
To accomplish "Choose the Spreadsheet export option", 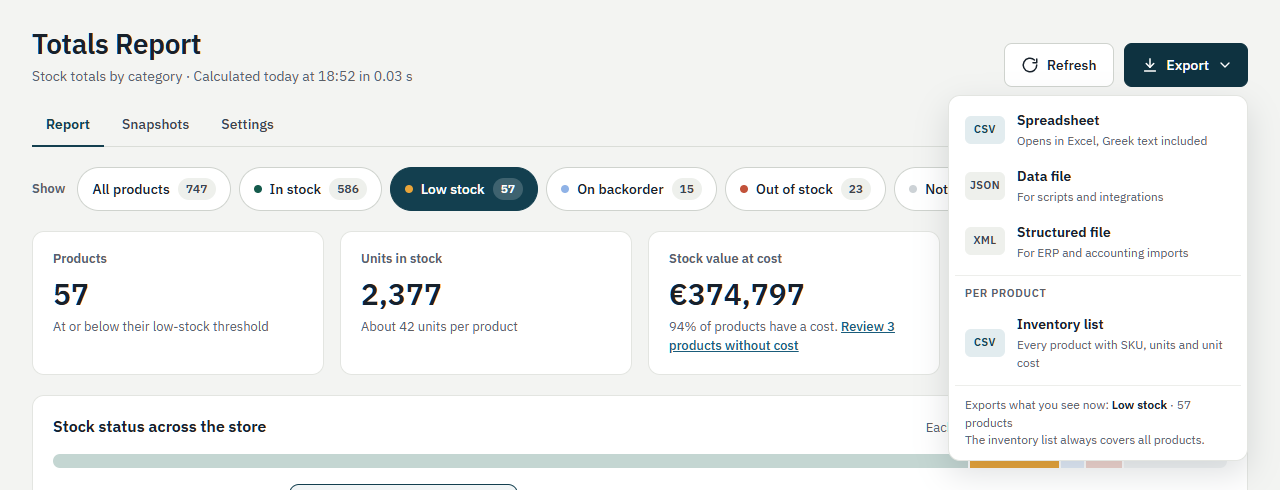I will [1098, 130].
